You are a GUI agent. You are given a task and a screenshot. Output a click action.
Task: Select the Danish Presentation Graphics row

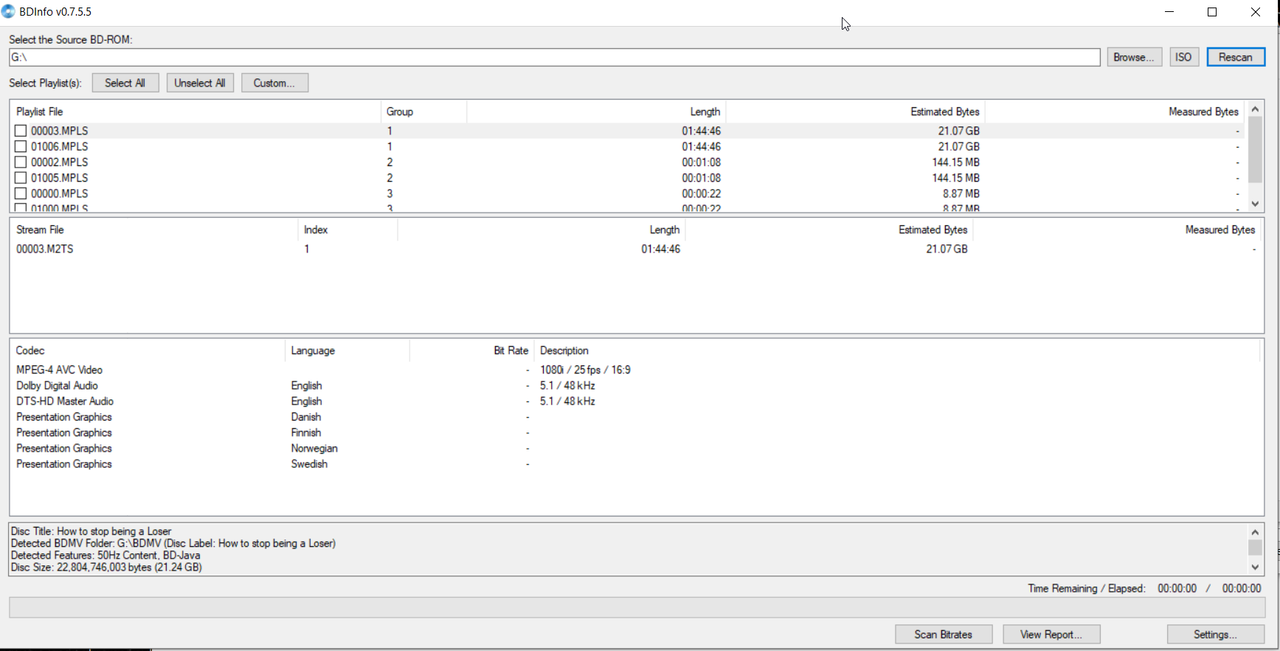(x=636, y=417)
